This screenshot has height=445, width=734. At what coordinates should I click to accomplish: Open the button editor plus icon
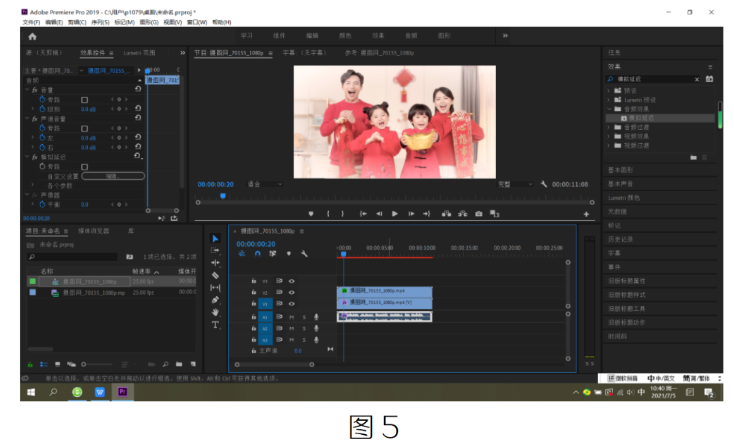(x=586, y=214)
